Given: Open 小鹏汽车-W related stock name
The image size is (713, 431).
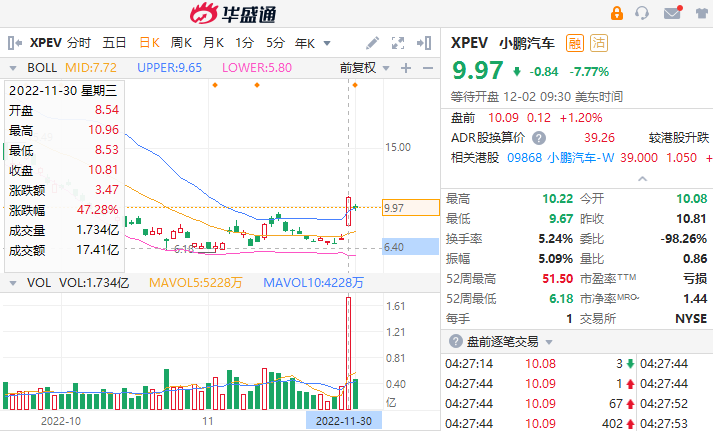Looking at the screenshot, I should click(581, 158).
